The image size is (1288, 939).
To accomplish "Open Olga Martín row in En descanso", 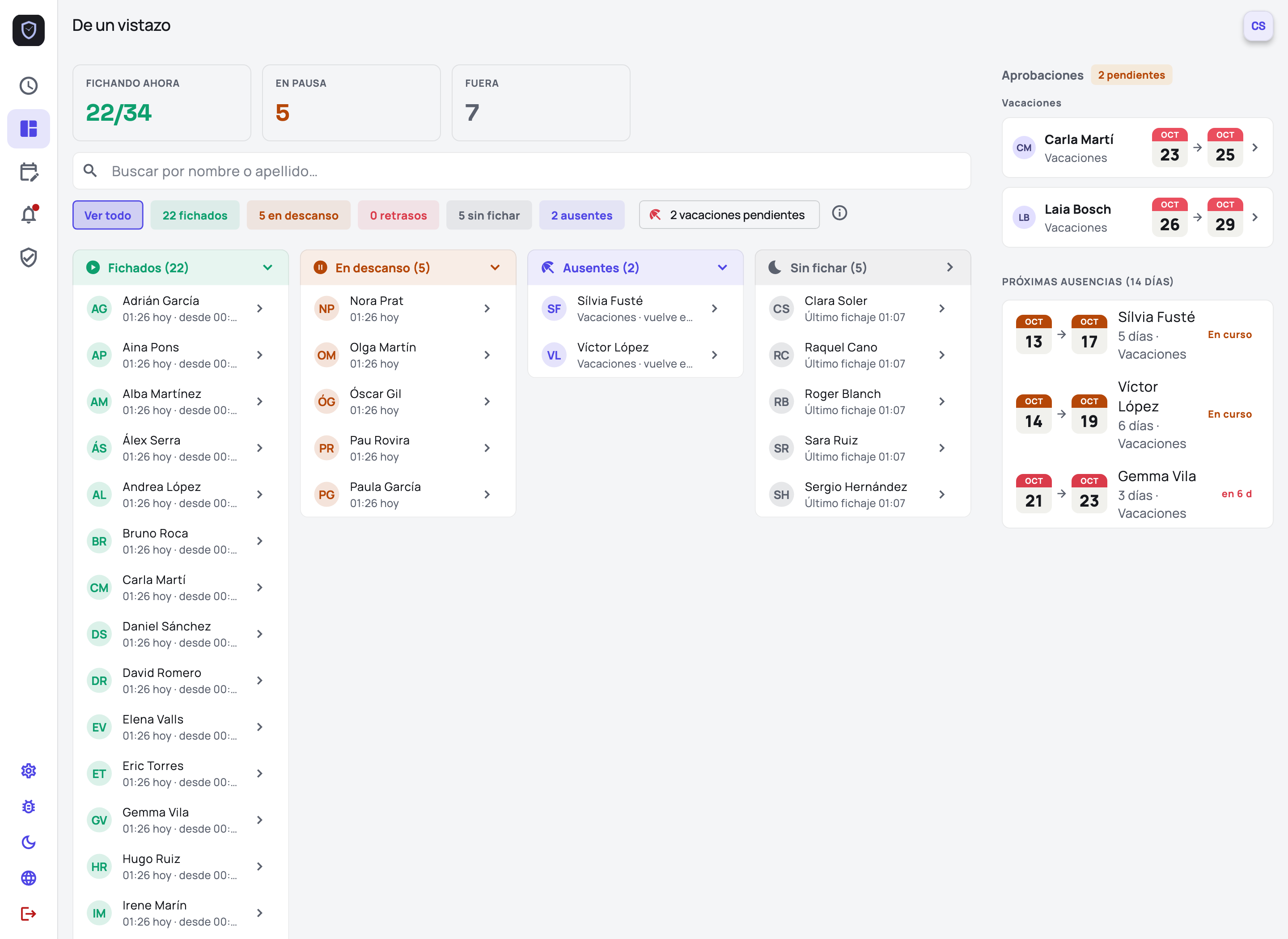I will pos(407,355).
